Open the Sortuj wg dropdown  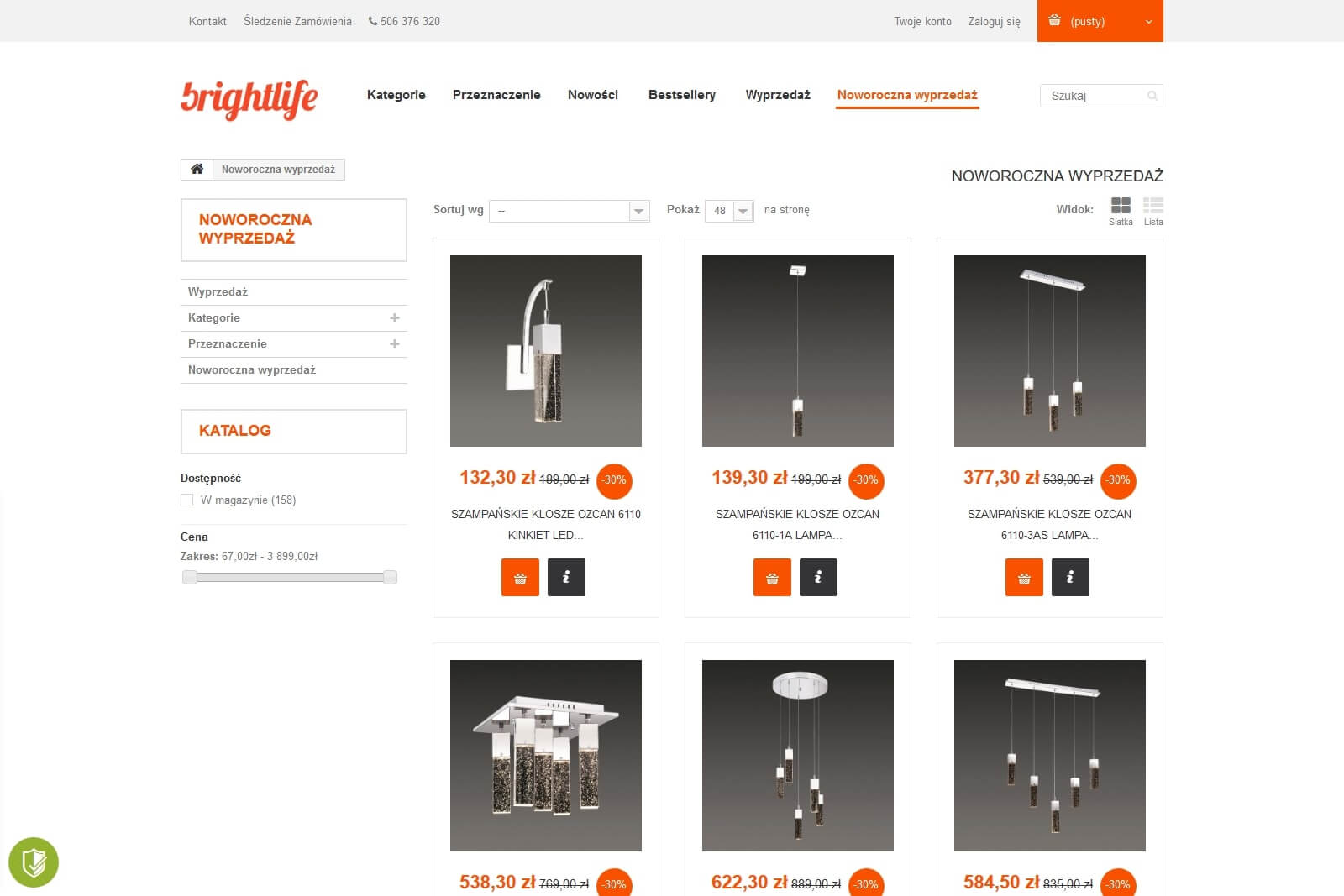pyautogui.click(x=570, y=211)
